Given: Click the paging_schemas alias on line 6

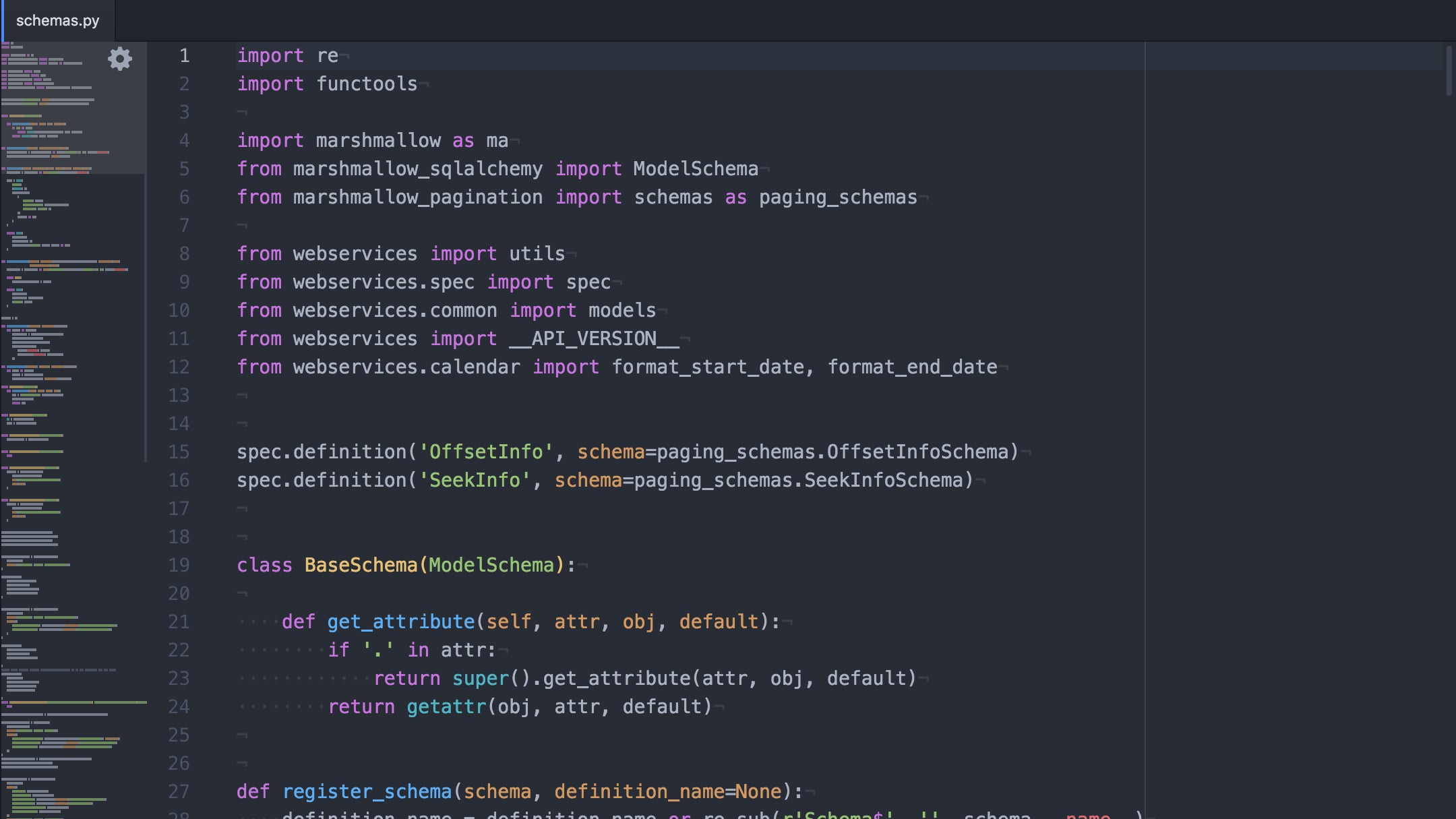Looking at the screenshot, I should [837, 197].
